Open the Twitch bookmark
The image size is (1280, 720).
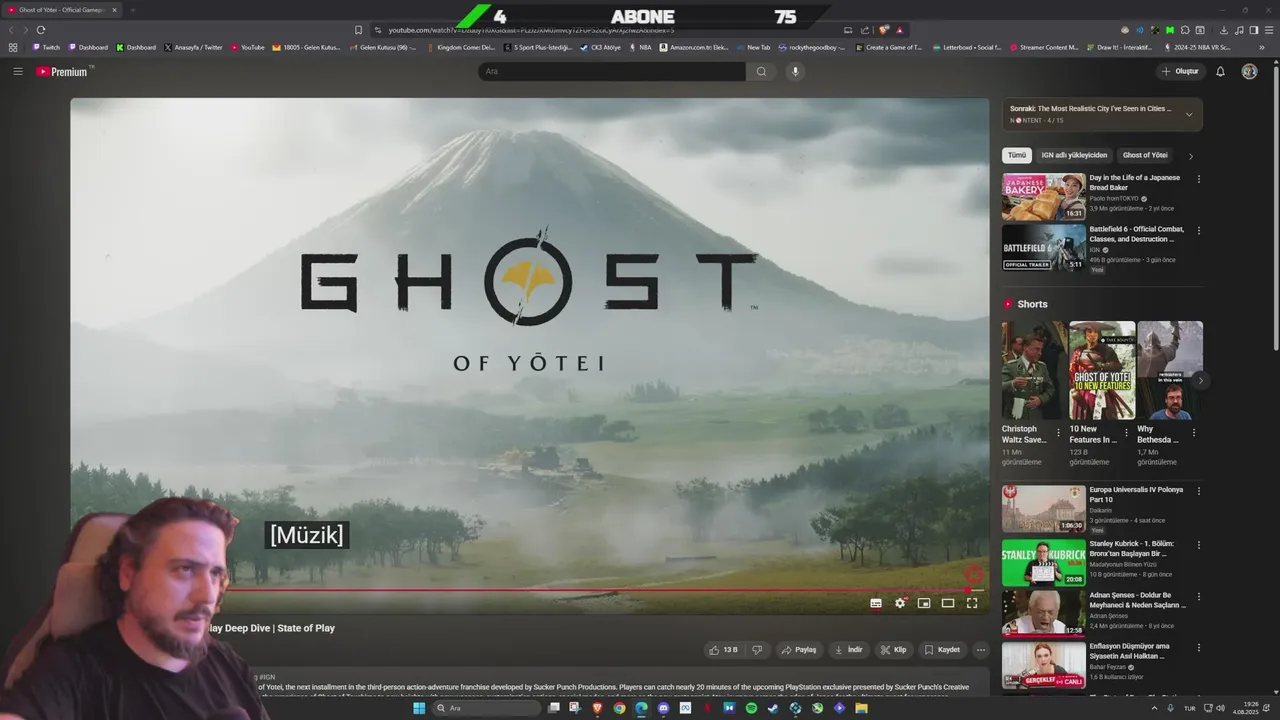[x=46, y=47]
